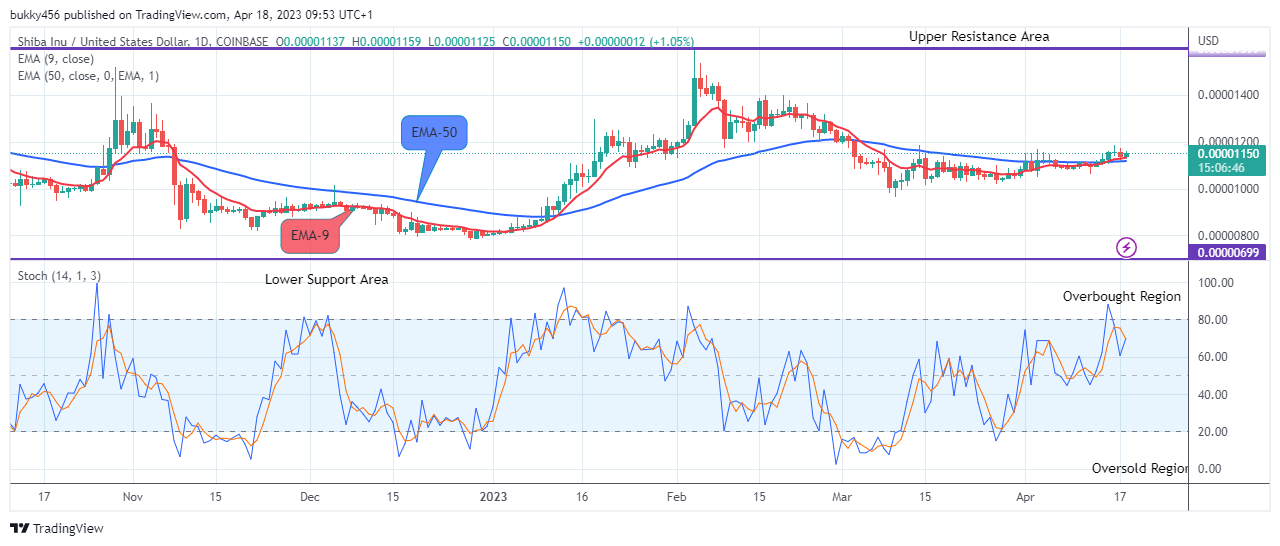Click the Overbought Region label
The image size is (1280, 546).
1122,296
